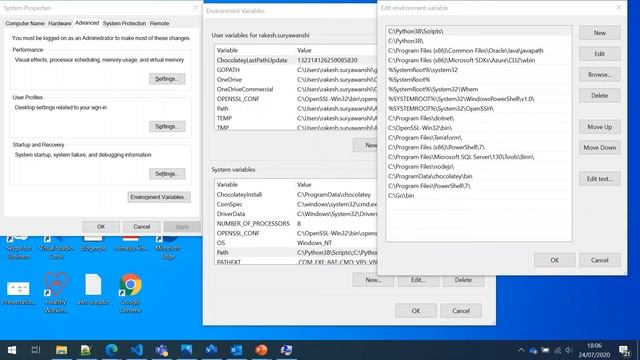Launch Microsoft Edge from the taskbar
Image resolution: width=640 pixels, height=360 pixels.
tap(111, 350)
